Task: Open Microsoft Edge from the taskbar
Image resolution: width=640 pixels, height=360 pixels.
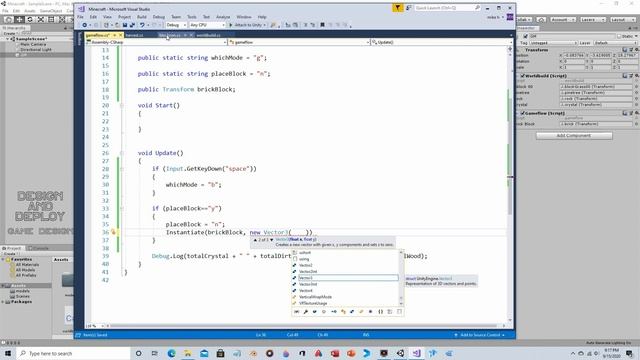Action: (x=171, y=353)
